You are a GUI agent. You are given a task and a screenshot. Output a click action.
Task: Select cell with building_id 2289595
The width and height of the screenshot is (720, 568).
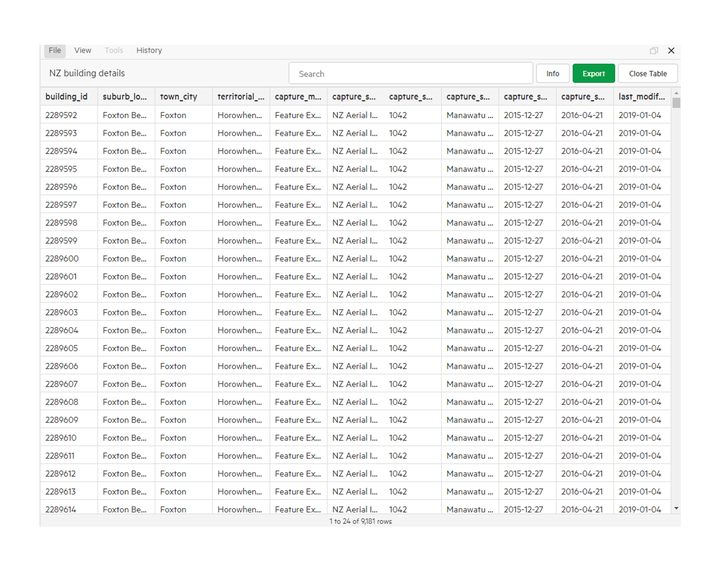click(x=68, y=169)
